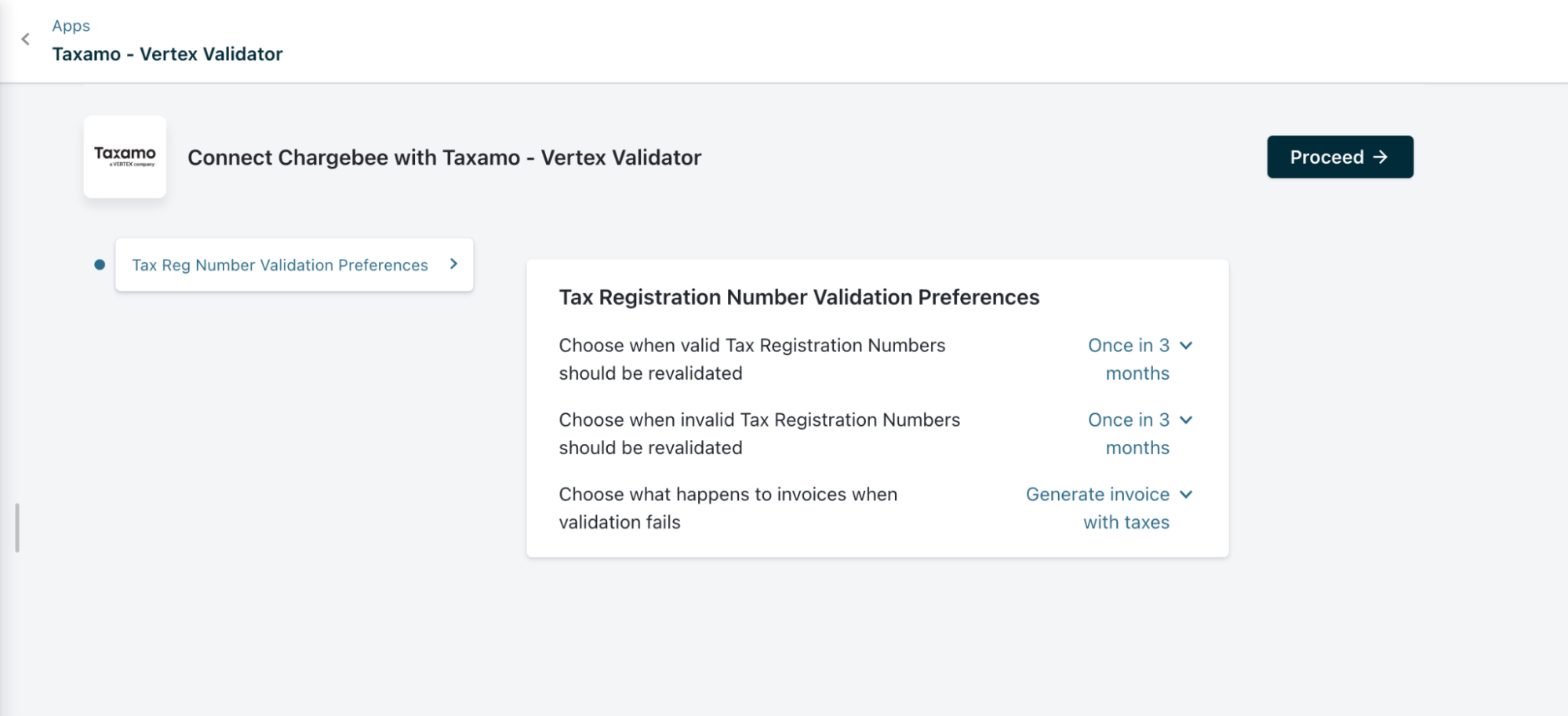Go back using the left chevron arrow
The width and height of the screenshot is (1568, 716).
(26, 39)
